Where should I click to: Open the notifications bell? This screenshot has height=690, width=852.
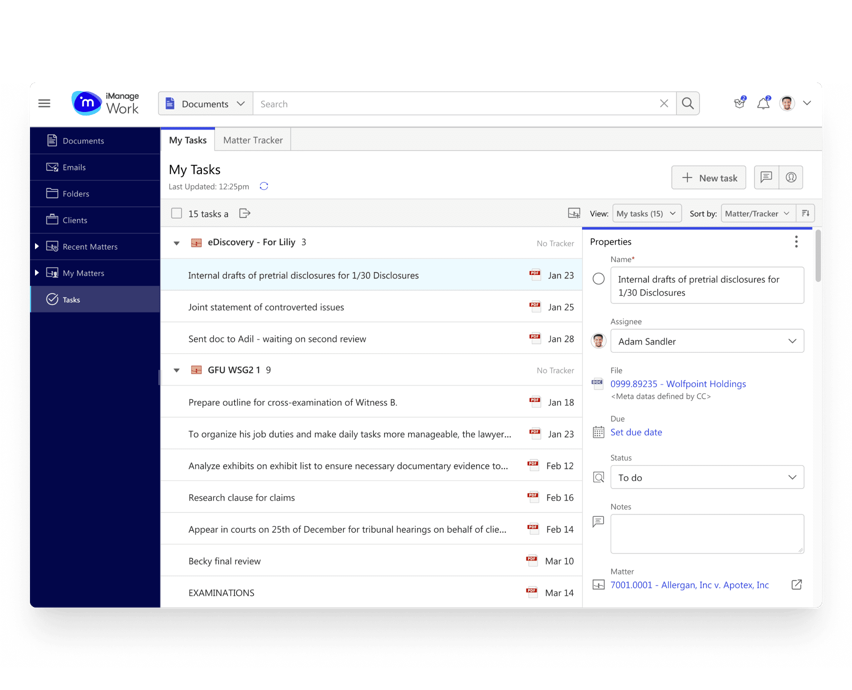(763, 103)
